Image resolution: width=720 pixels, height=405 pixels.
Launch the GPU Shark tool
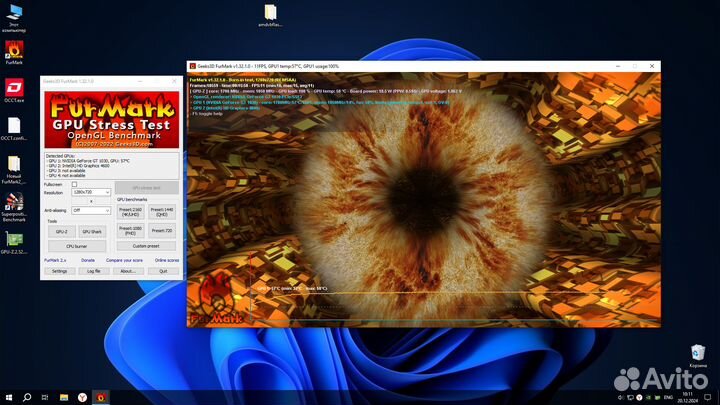point(92,231)
